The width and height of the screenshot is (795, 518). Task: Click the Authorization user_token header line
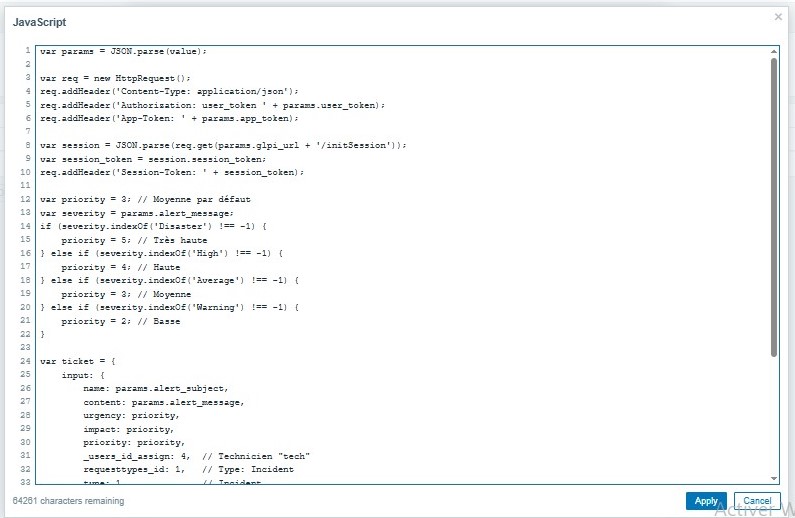pos(212,105)
